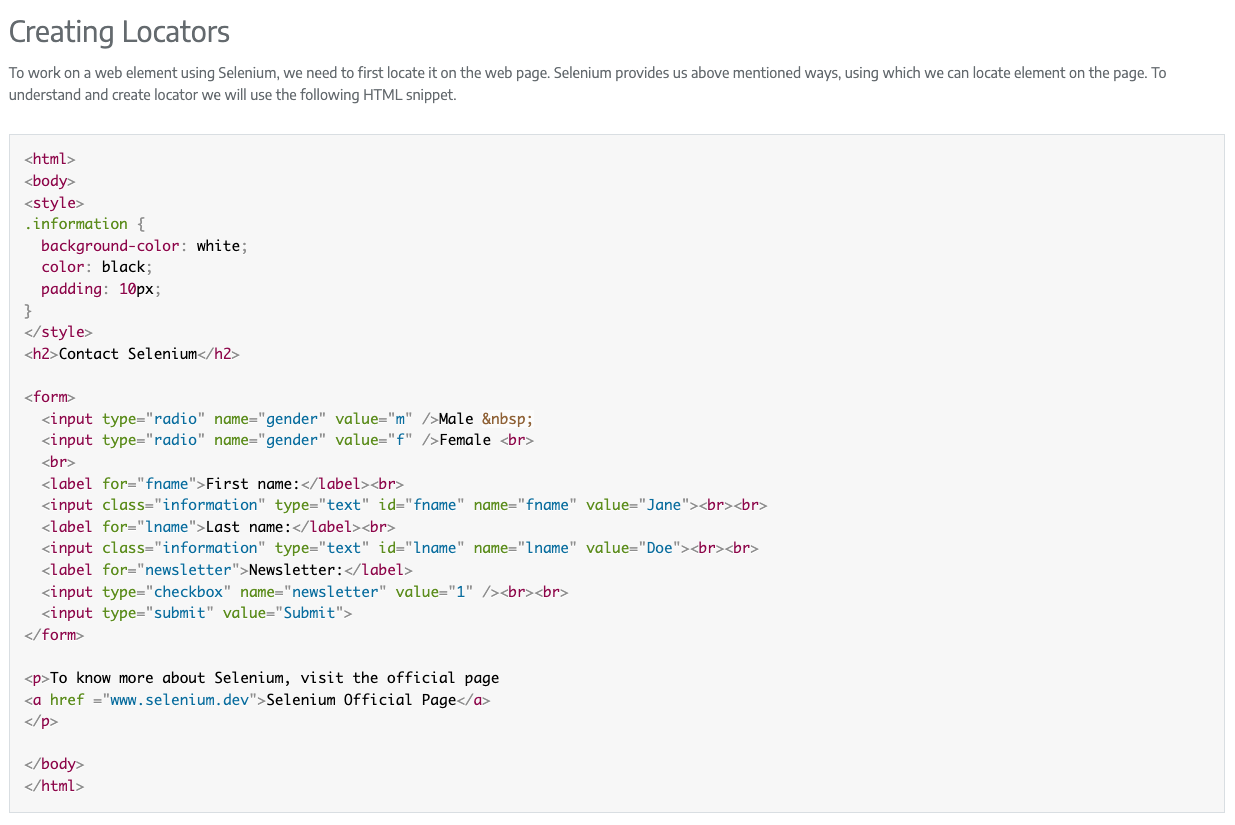Click the "Contact Selenium" h2 code line
The width and height of the screenshot is (1235, 825).
pos(132,354)
